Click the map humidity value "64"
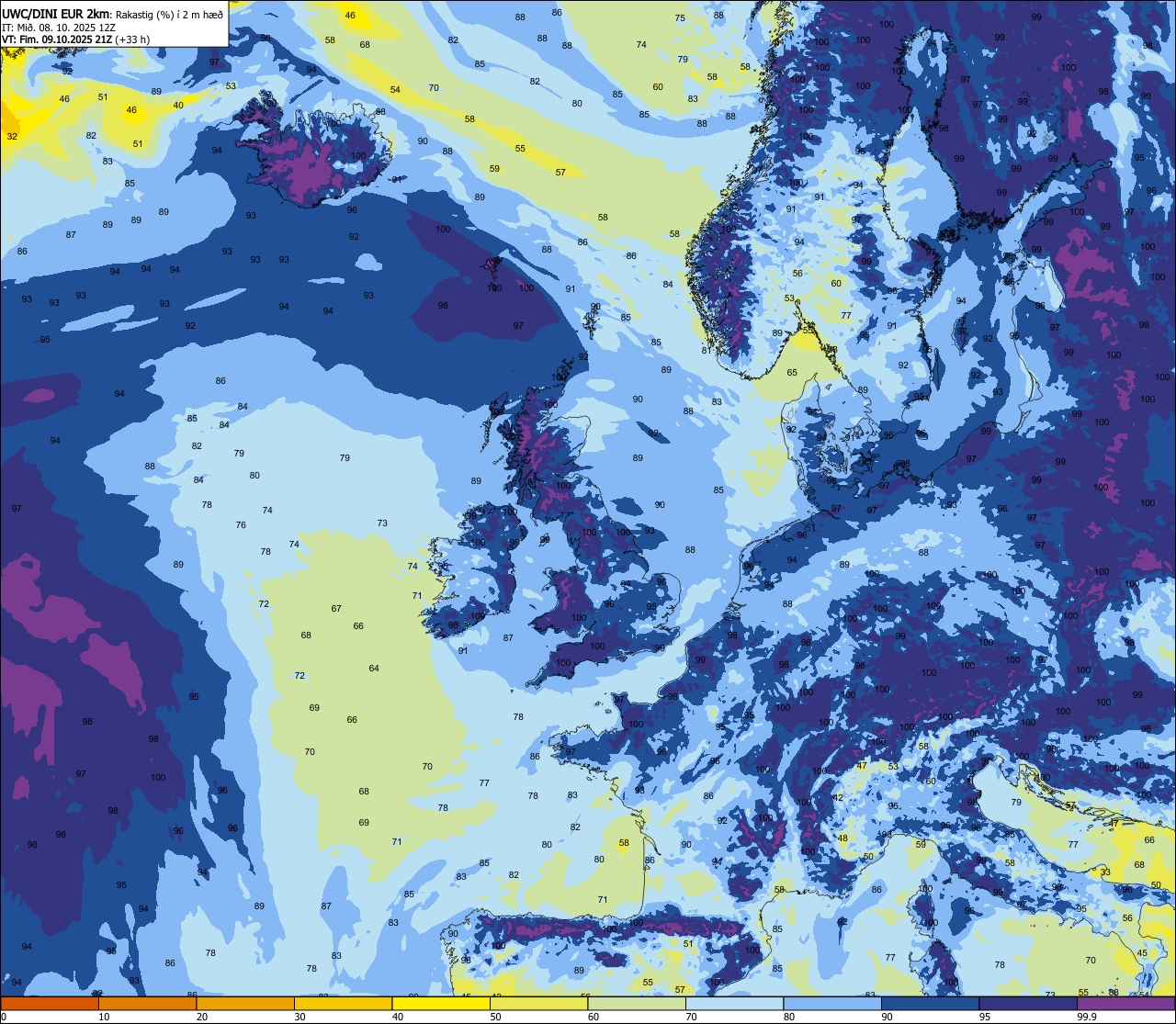The height and width of the screenshot is (1024, 1176). (x=374, y=668)
